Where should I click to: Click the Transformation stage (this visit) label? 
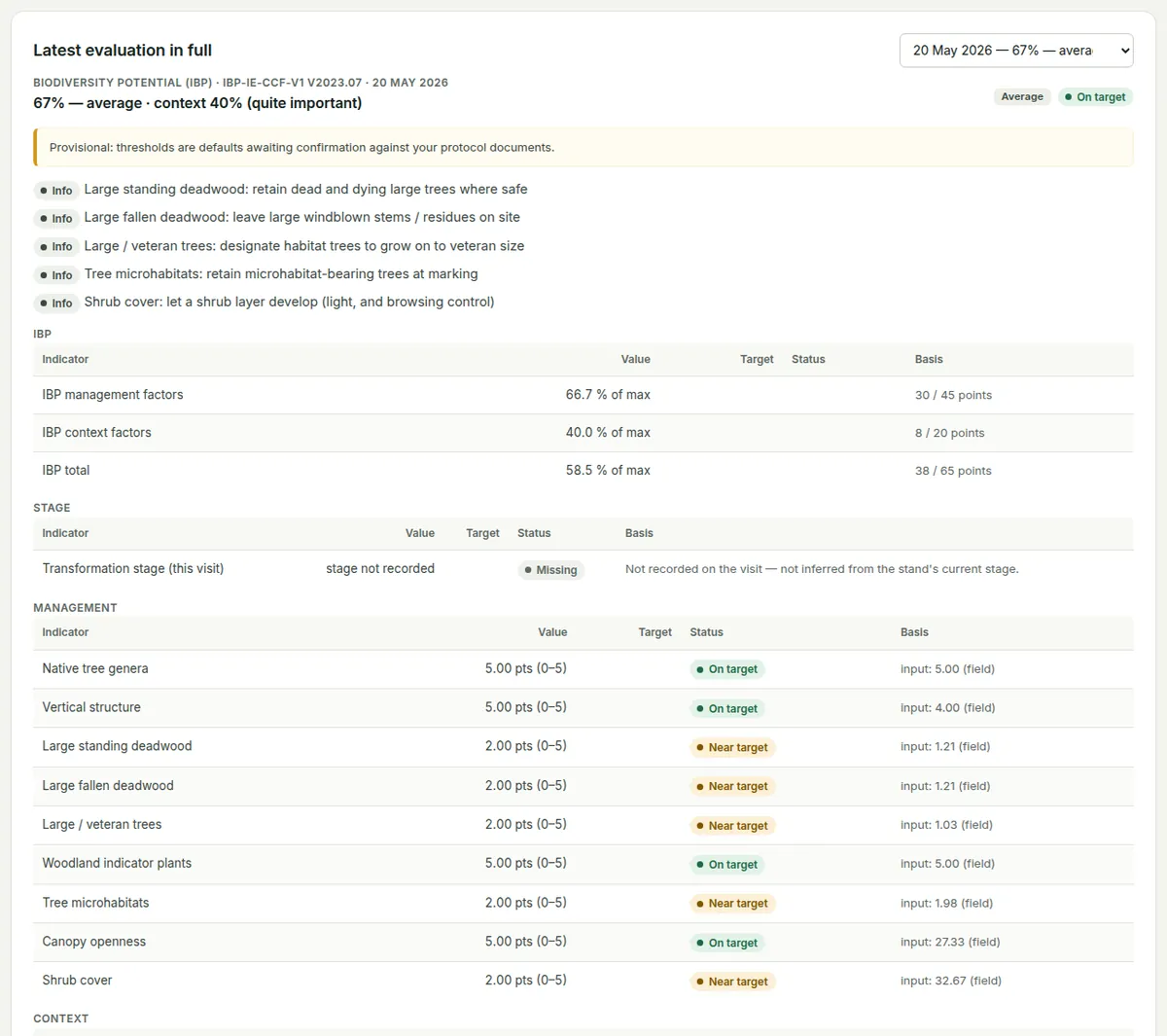(x=133, y=569)
